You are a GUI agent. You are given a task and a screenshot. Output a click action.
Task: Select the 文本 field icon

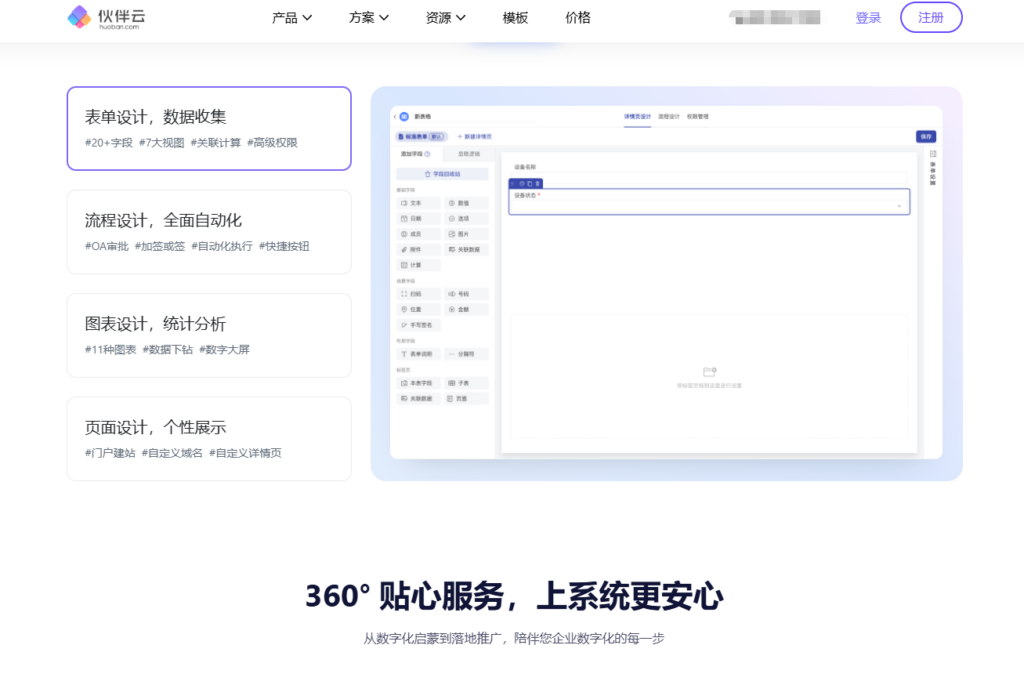tap(418, 205)
